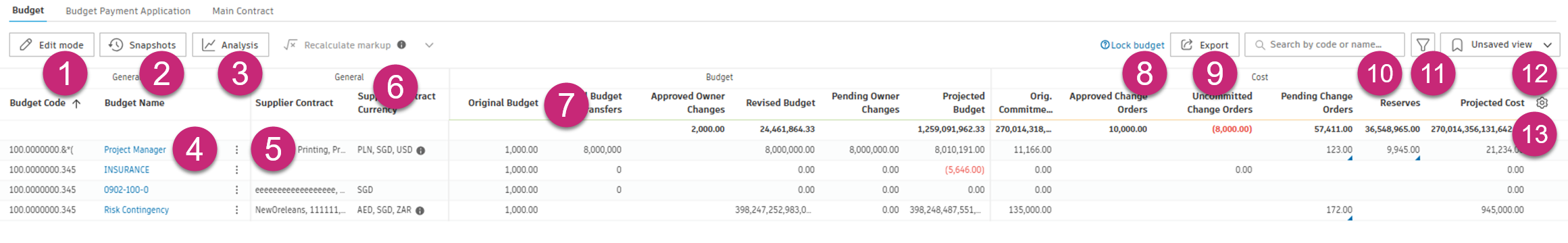Switch to the Budget Payment Application tab
The width and height of the screenshot is (1568, 243).
click(x=128, y=11)
